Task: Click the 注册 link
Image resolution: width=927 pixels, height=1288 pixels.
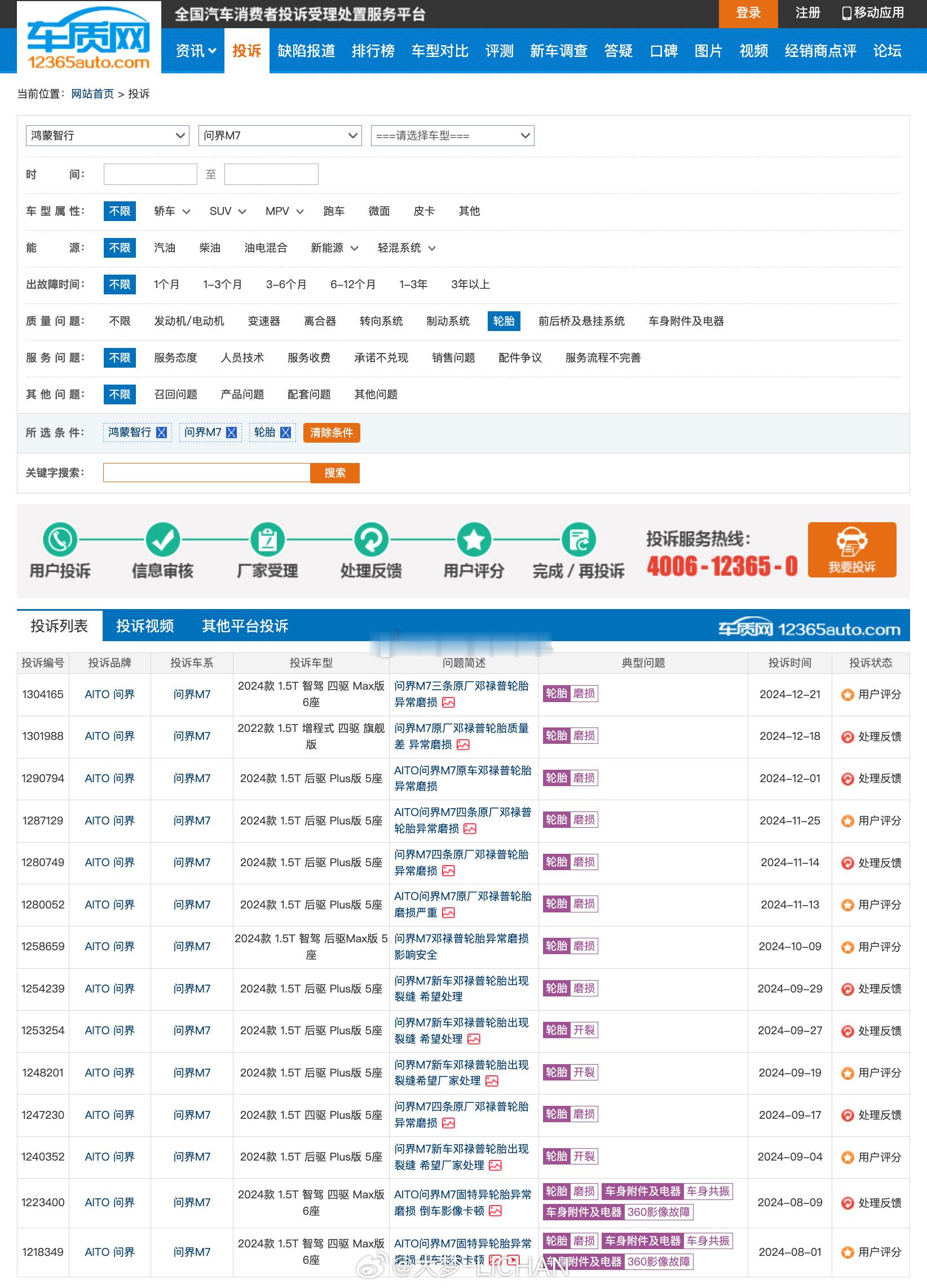Action: 807,12
